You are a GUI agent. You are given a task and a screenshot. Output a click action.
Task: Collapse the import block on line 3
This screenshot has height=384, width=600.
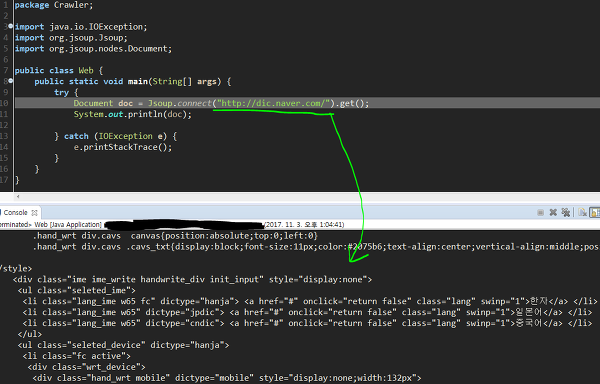click(11, 26)
